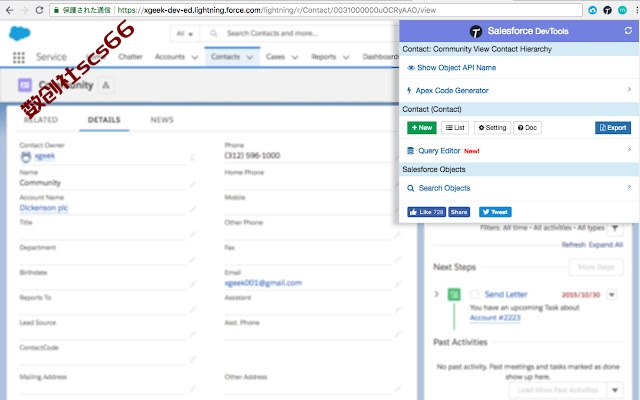The height and width of the screenshot is (400, 640).
Task: Reload the page with refresh icon
Action: pos(39,10)
